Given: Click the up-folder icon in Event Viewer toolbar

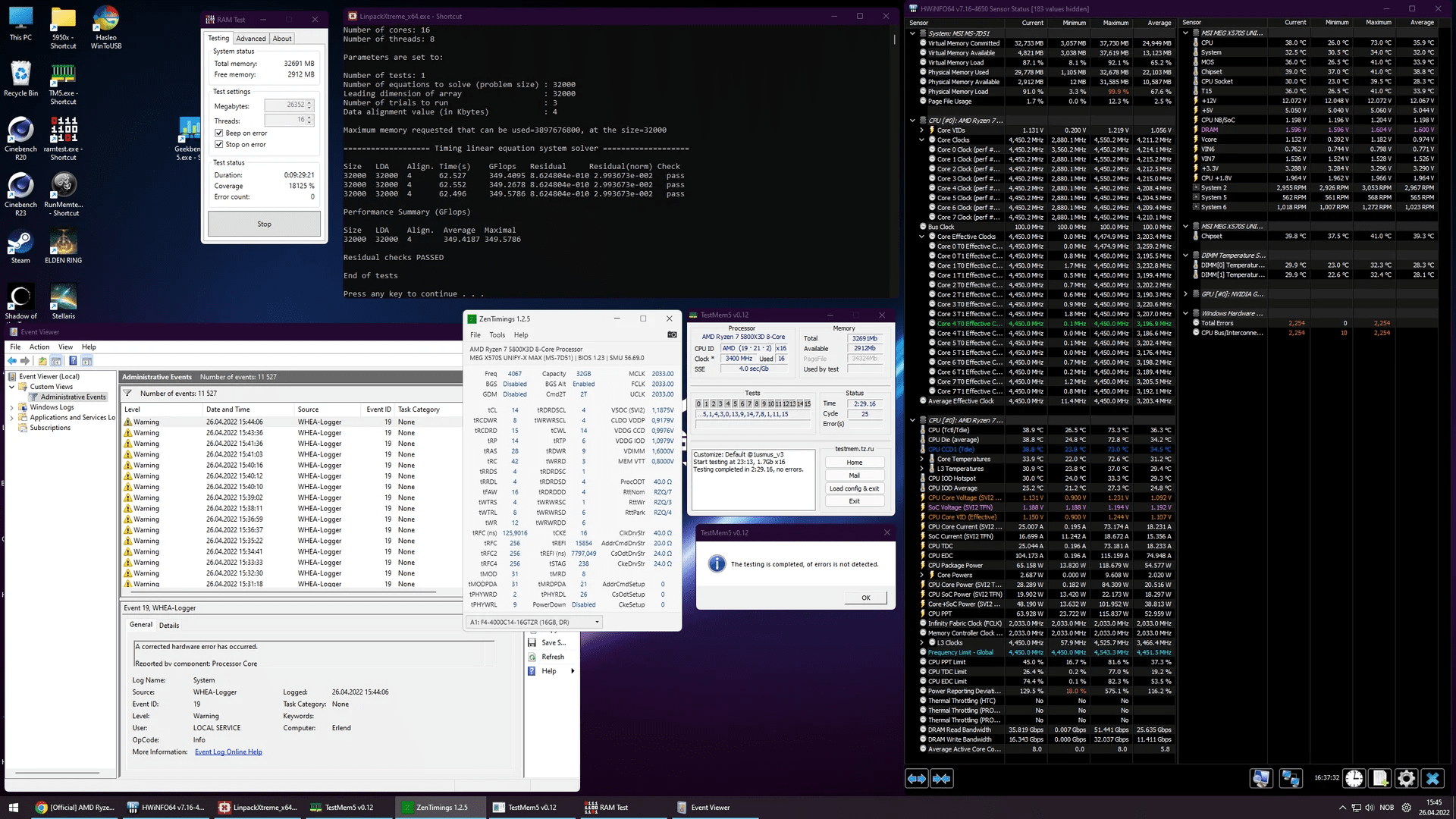Looking at the screenshot, I should (42, 361).
